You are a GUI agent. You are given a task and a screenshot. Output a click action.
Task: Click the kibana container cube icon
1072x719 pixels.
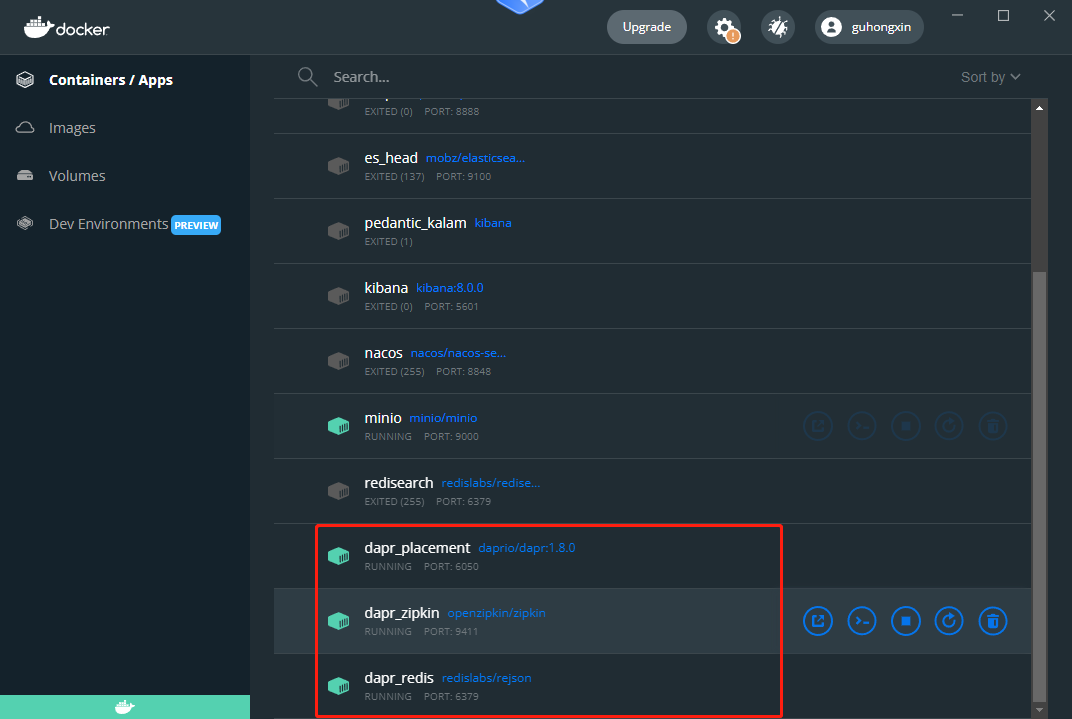(x=338, y=296)
